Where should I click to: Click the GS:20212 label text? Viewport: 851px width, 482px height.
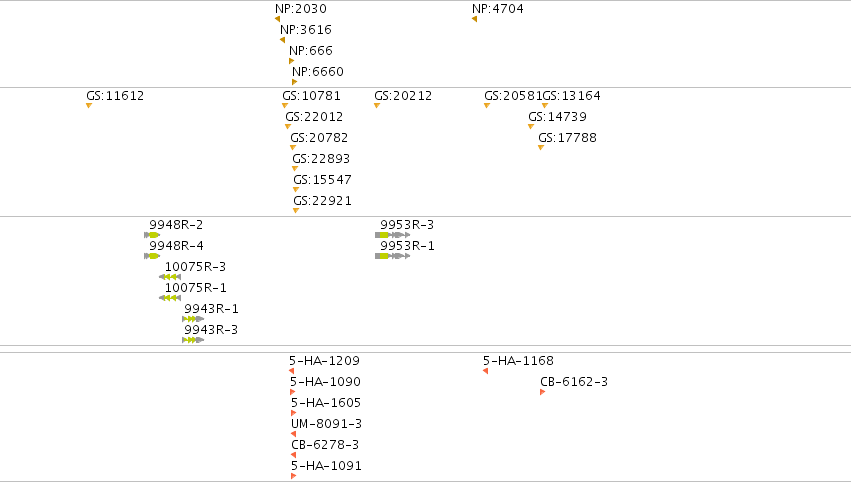point(403,96)
